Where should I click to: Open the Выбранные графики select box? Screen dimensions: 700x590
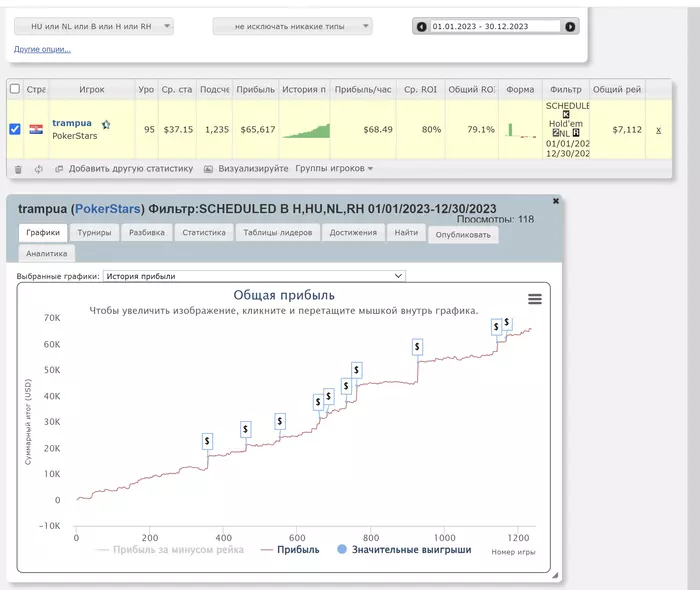[x=256, y=275]
